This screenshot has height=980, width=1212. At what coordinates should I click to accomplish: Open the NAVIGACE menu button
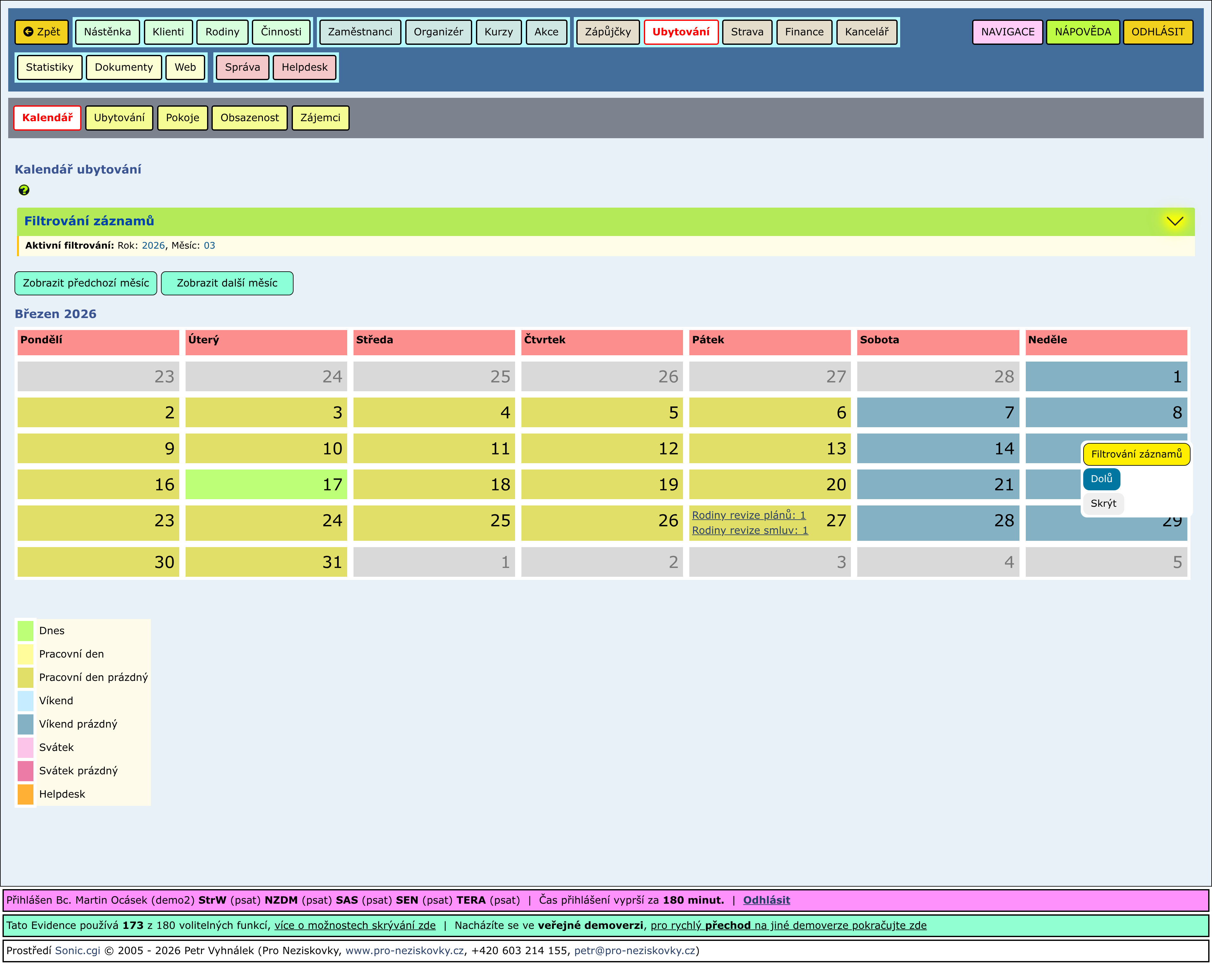click(1007, 32)
